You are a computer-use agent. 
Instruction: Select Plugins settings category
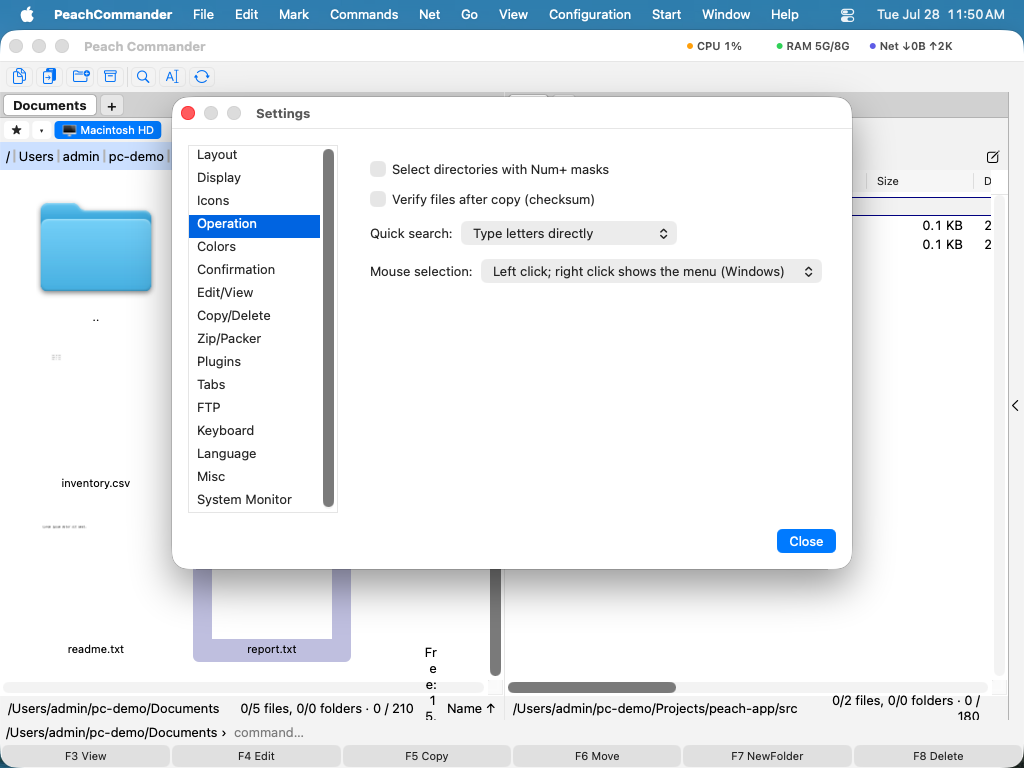pos(254,361)
